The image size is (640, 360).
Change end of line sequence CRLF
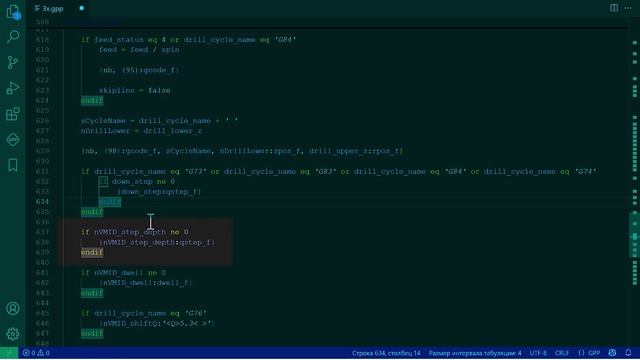coord(562,353)
